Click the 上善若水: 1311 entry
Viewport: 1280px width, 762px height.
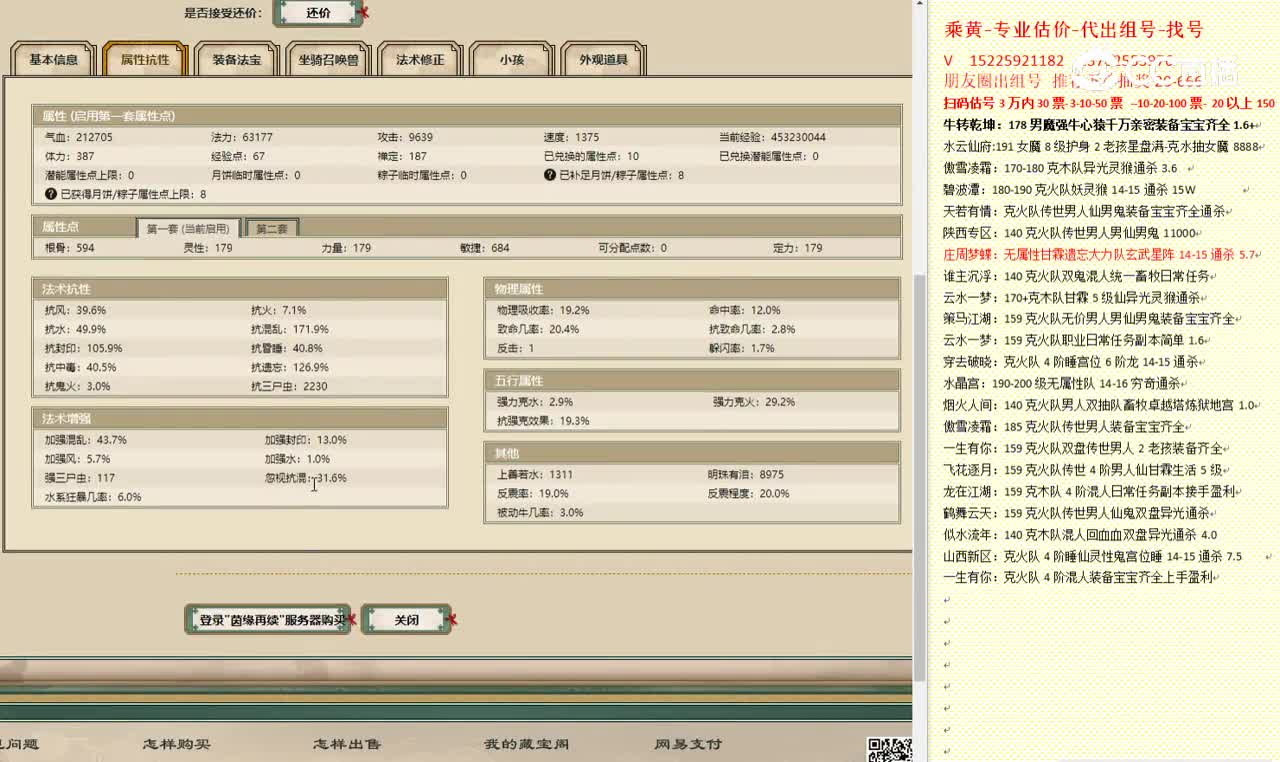point(535,475)
